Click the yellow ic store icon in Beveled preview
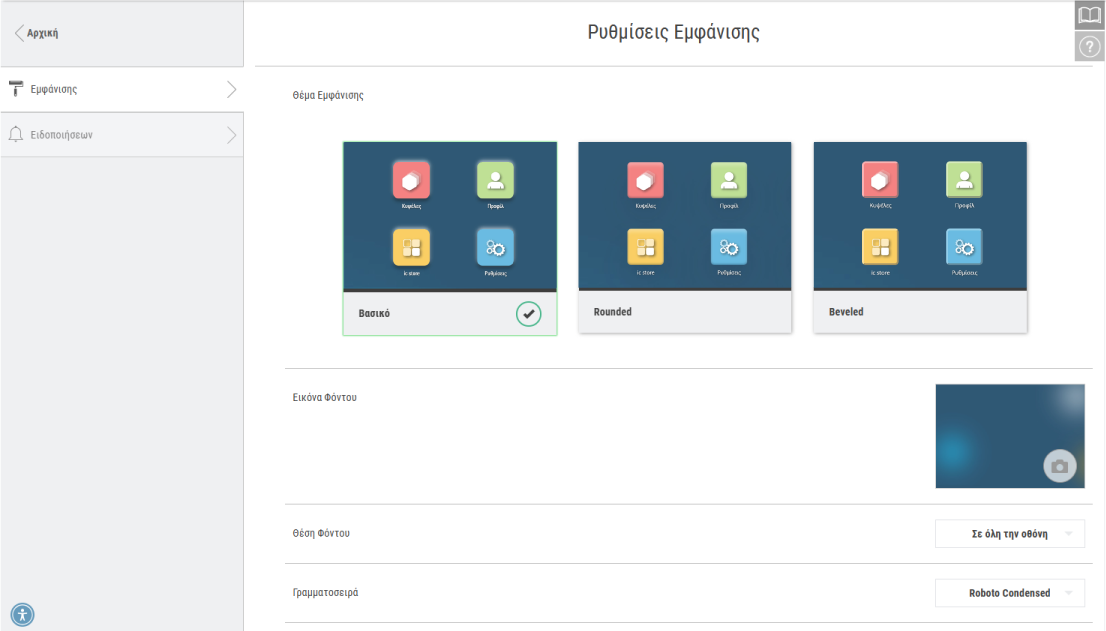 coord(880,247)
